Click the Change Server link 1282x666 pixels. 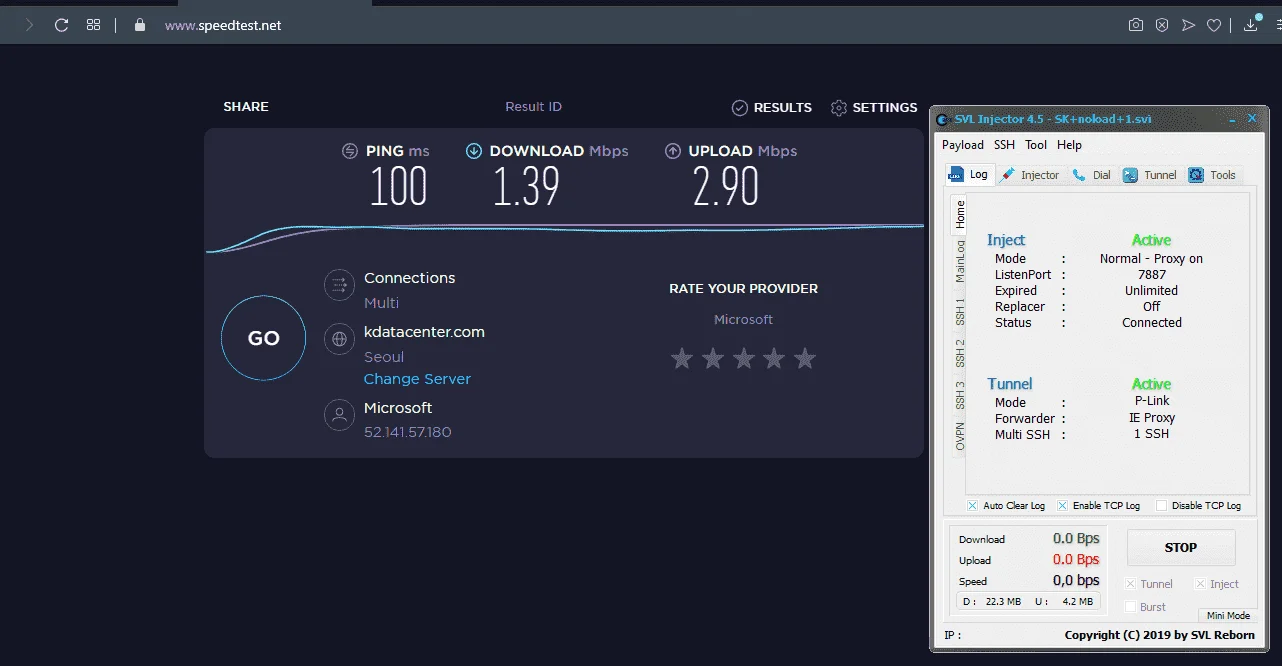coord(417,379)
